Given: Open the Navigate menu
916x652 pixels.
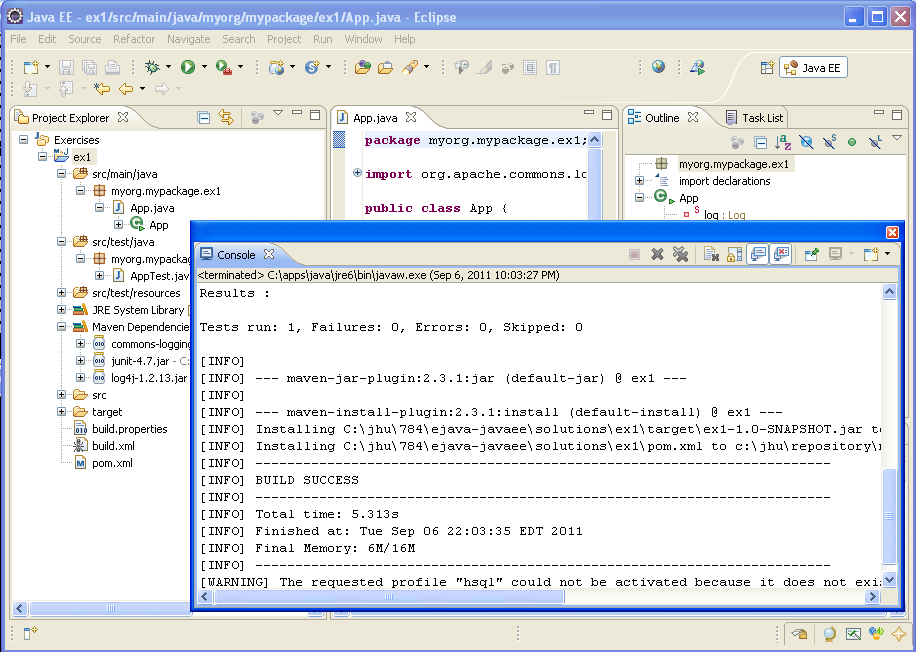Looking at the screenshot, I should tap(188, 39).
